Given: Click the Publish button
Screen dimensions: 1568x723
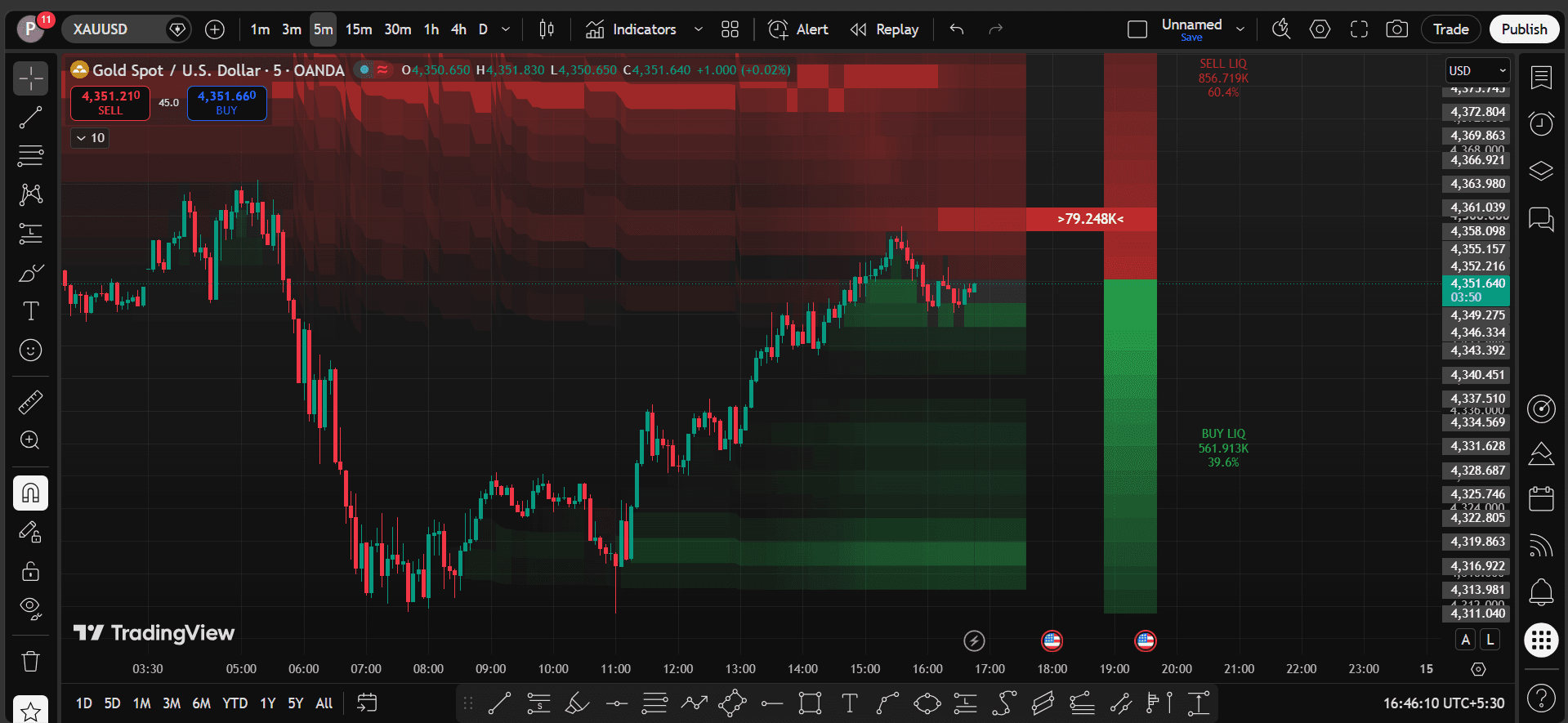Looking at the screenshot, I should 1525,29.
